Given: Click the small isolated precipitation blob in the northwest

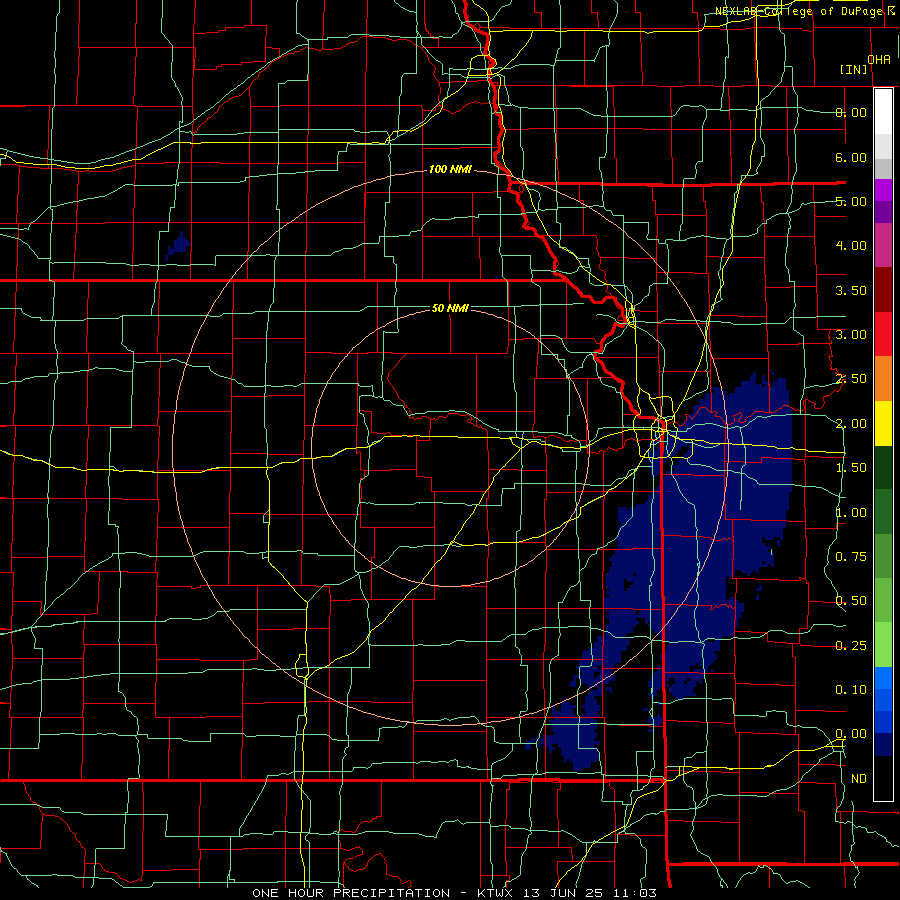Looking at the screenshot, I should point(179,246).
